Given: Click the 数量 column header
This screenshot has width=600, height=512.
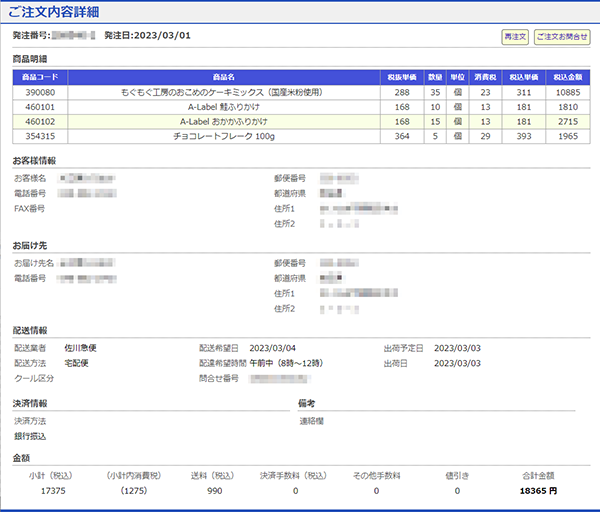Looking at the screenshot, I should (x=435, y=76).
